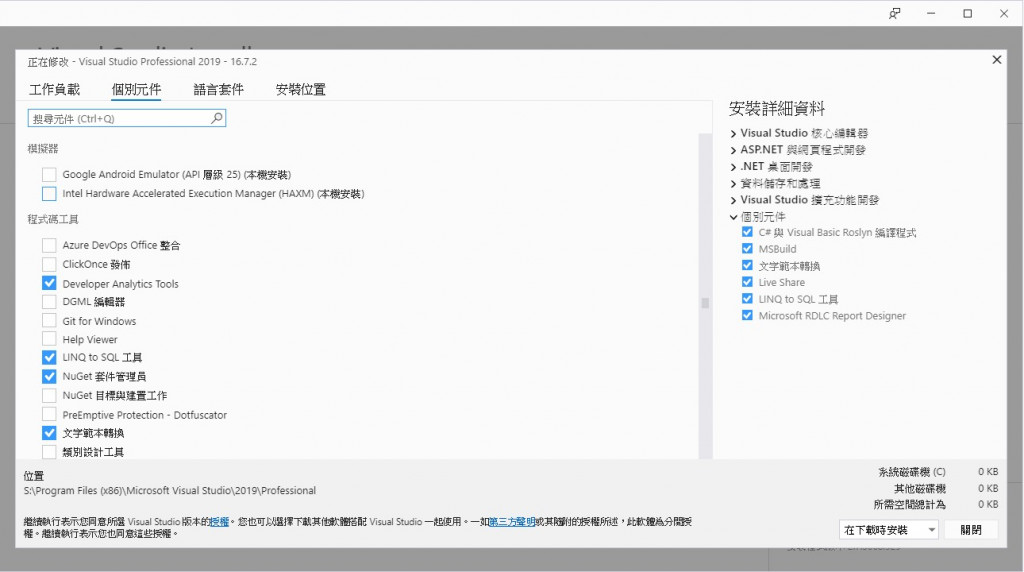
Task: Click the 關閉 button
Action: click(x=971, y=530)
